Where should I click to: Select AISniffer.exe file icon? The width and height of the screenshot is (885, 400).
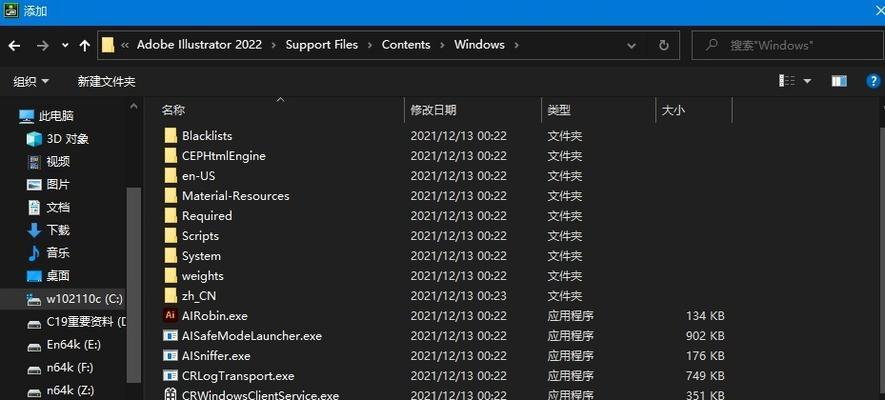point(170,356)
